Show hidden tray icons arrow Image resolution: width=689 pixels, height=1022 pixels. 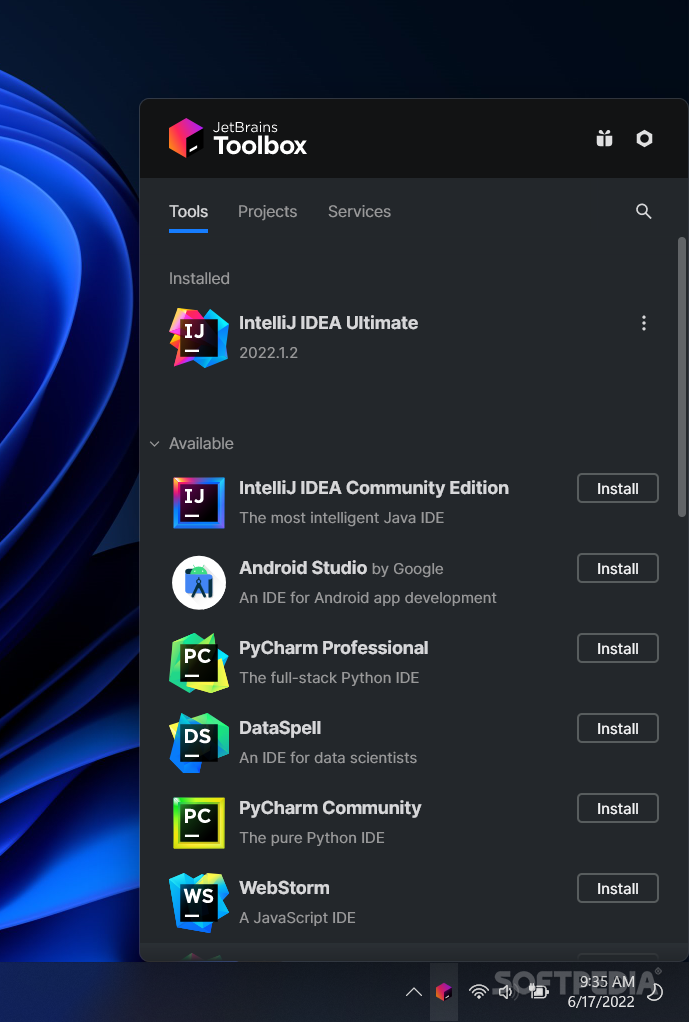414,992
